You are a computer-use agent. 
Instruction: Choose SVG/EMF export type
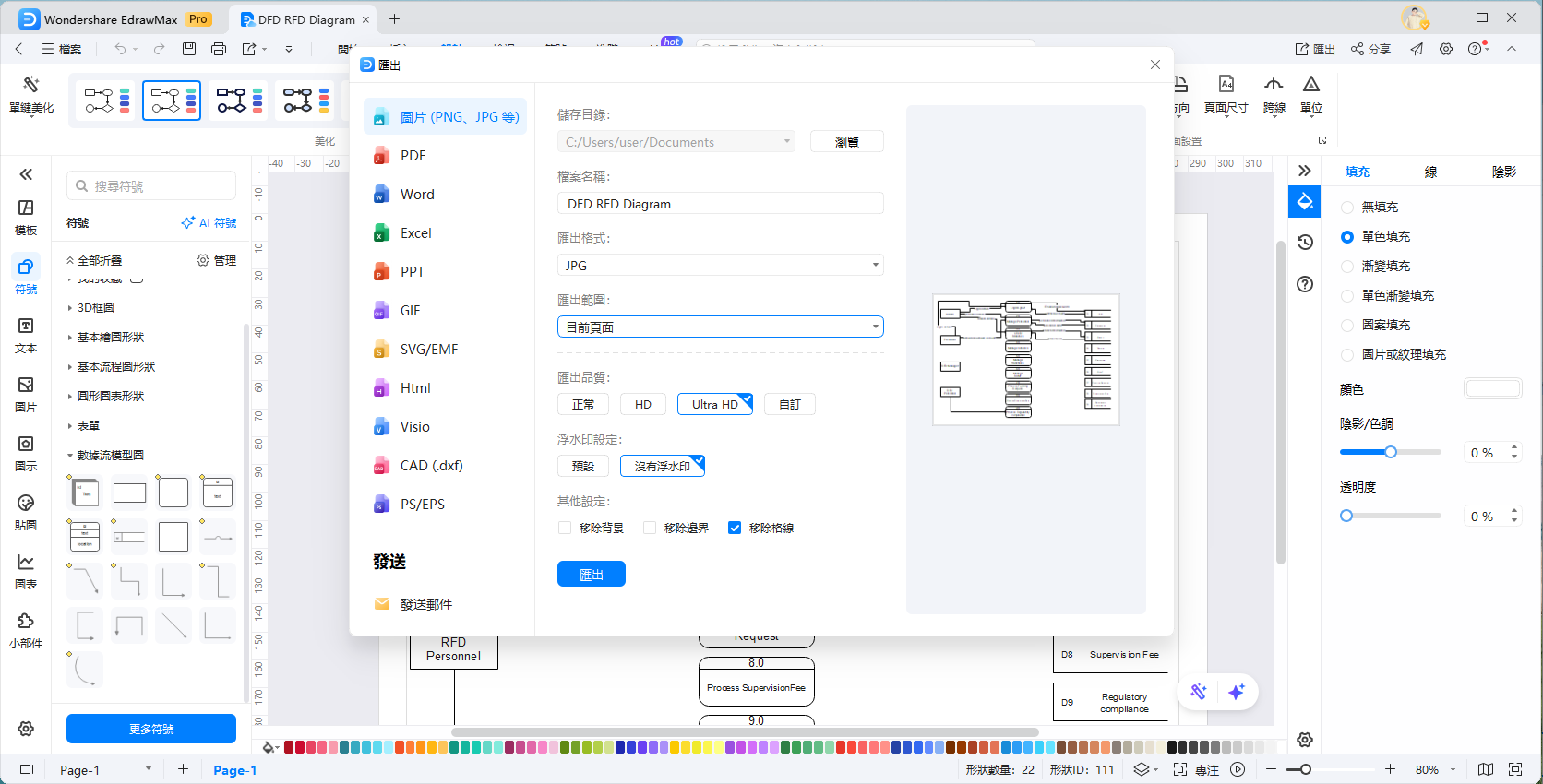(x=446, y=350)
